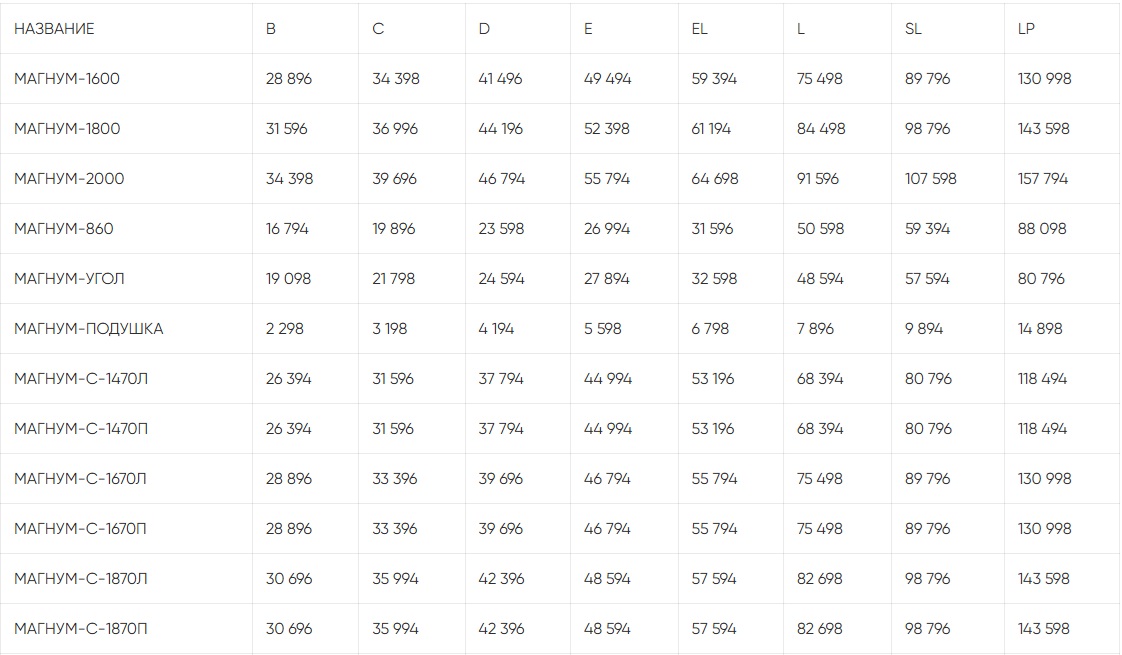
Task: Click the МАГНУМ-С-1670Л row name
Action: [80, 479]
